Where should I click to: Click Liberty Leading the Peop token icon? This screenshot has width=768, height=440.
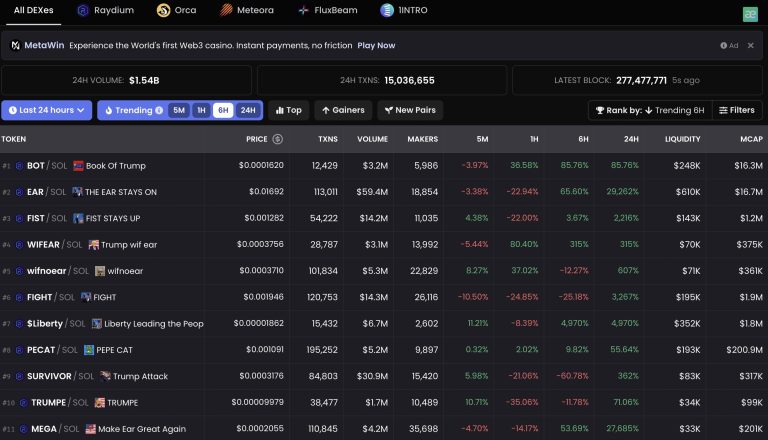coord(97,324)
